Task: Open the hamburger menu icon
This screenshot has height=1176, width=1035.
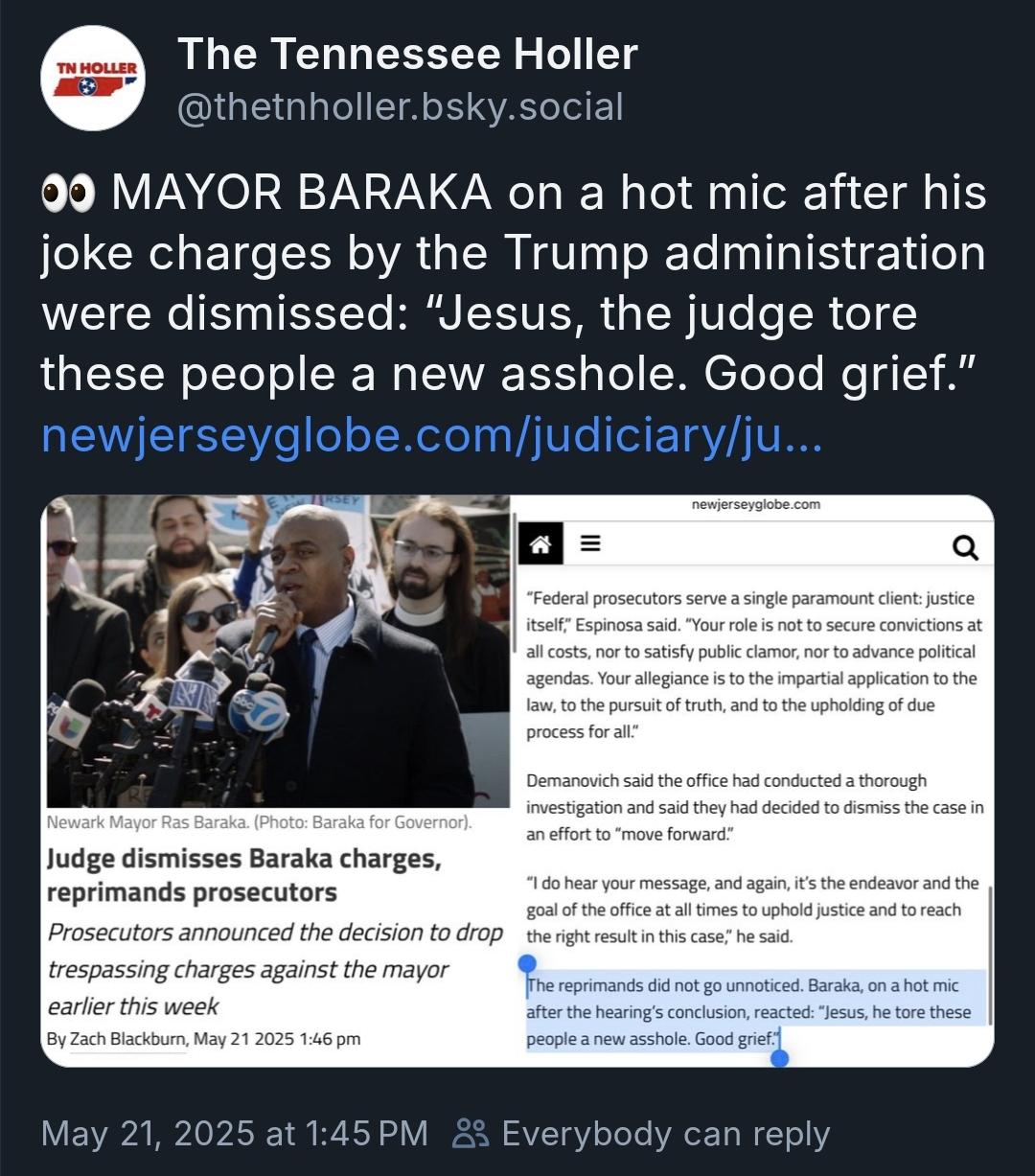Action: tap(590, 544)
